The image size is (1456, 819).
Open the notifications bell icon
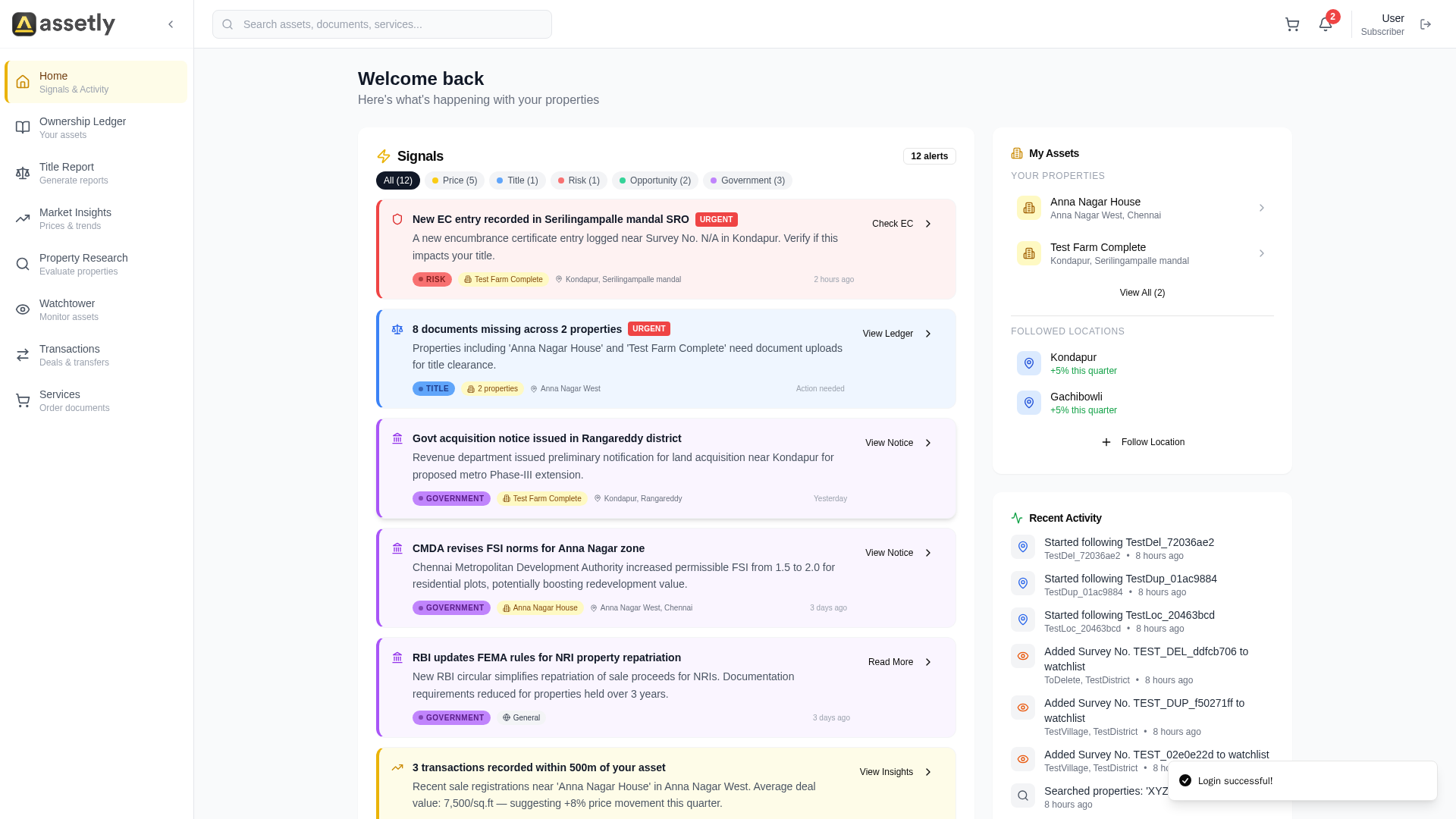click(x=1326, y=24)
